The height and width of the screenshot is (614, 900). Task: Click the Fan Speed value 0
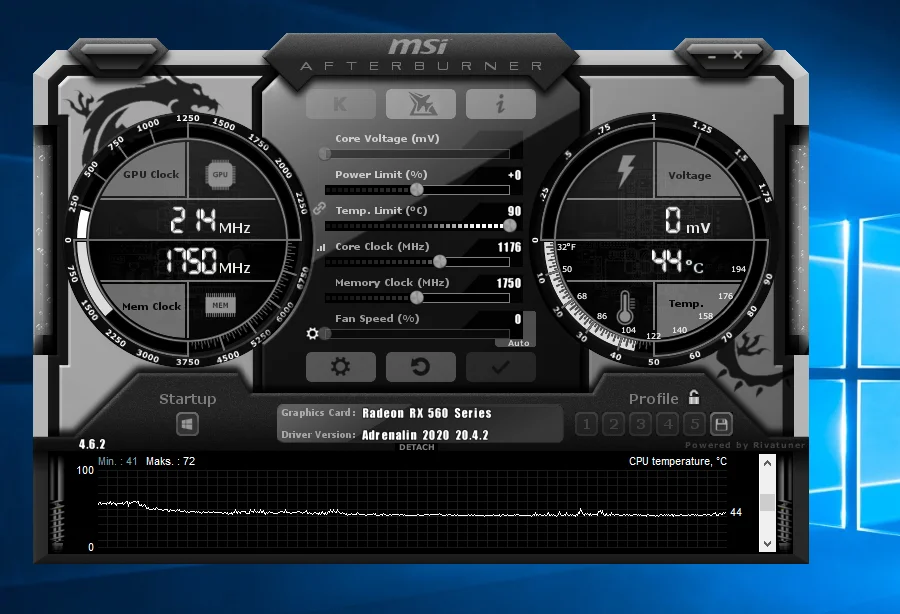[x=518, y=319]
